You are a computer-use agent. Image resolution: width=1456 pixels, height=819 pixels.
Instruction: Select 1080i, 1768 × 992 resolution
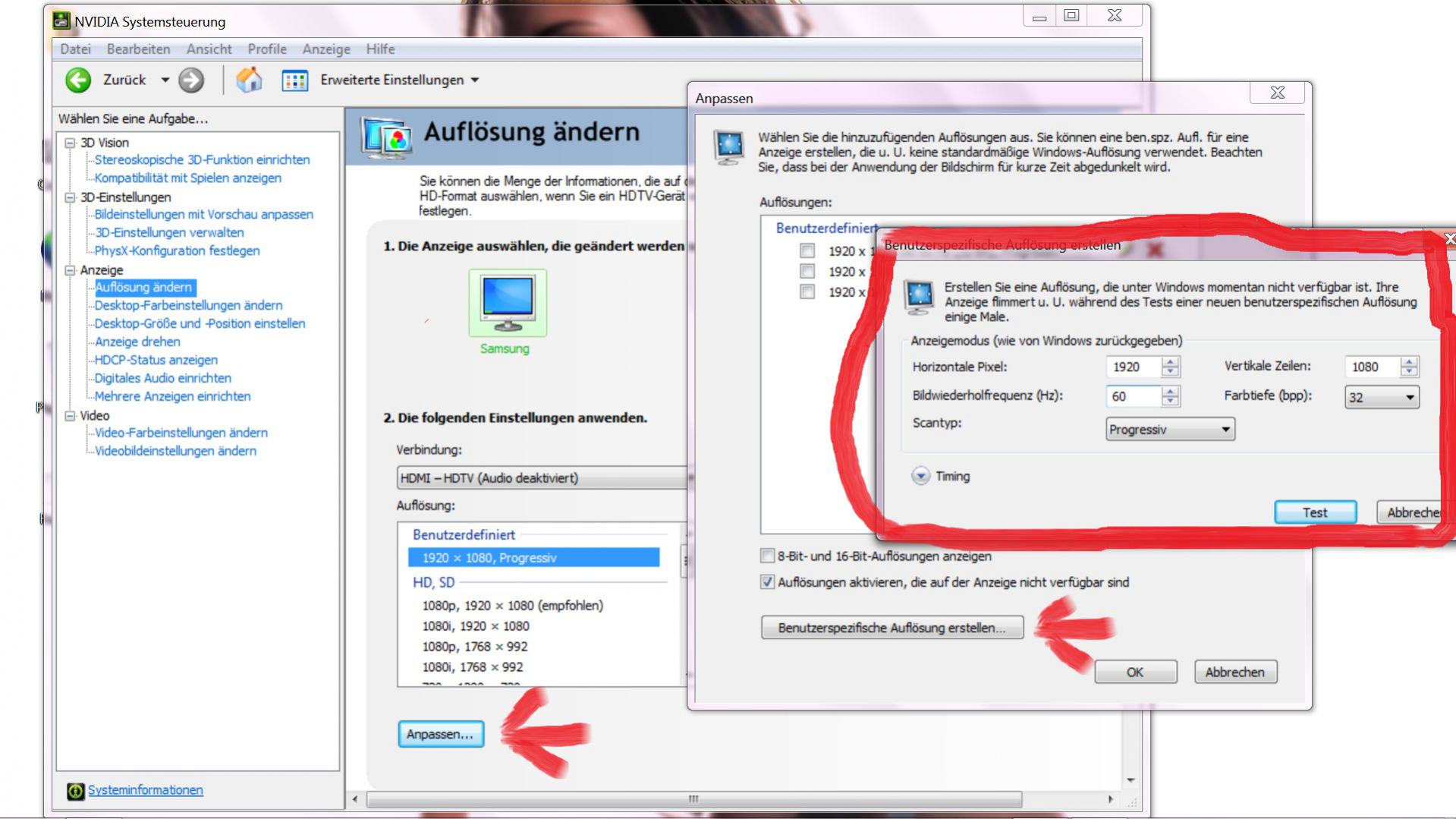(x=474, y=666)
